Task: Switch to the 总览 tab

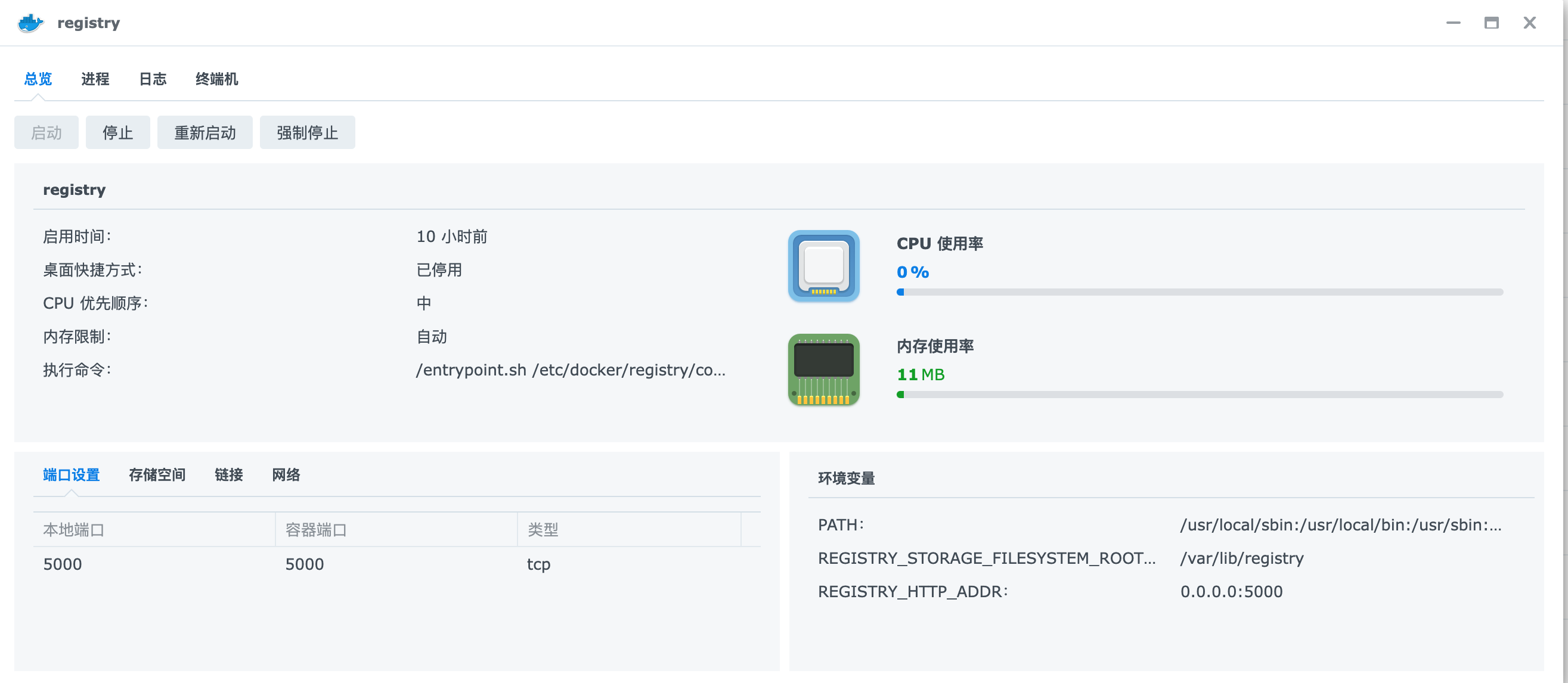Action: 38,79
